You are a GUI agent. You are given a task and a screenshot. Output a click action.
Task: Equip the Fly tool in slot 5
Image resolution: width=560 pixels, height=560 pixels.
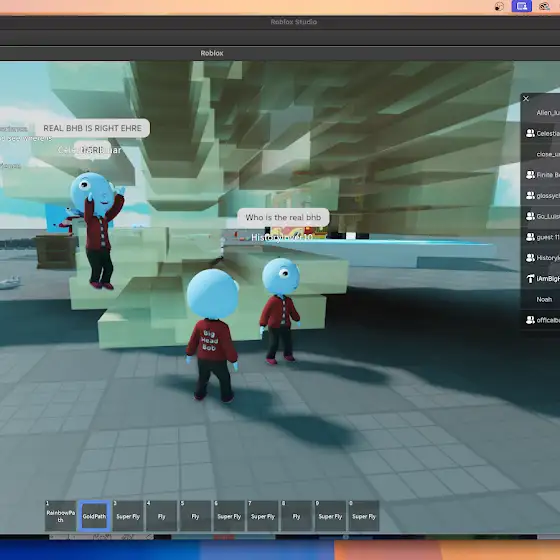pyautogui.click(x=195, y=516)
